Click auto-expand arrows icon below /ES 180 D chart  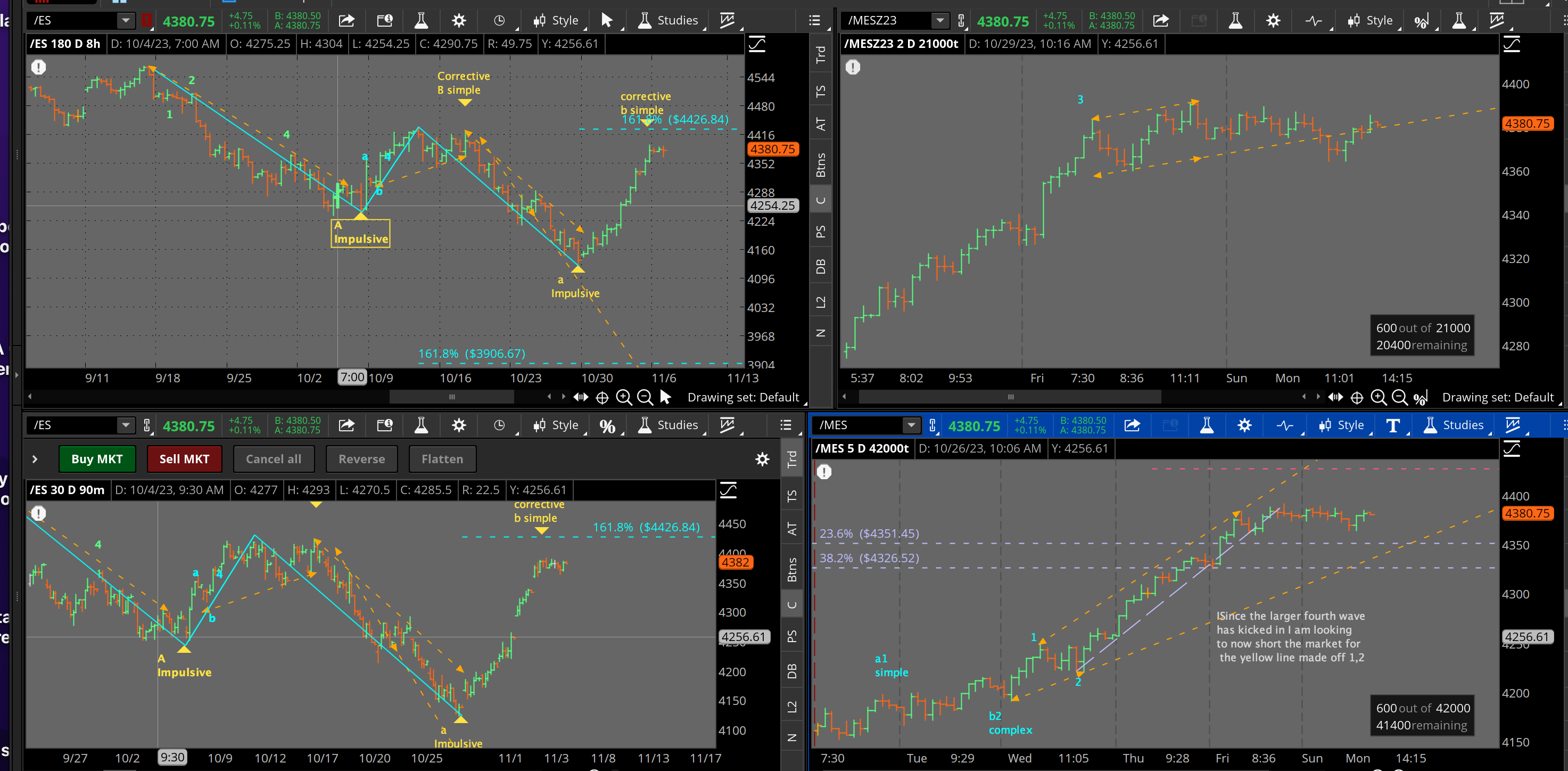point(581,397)
